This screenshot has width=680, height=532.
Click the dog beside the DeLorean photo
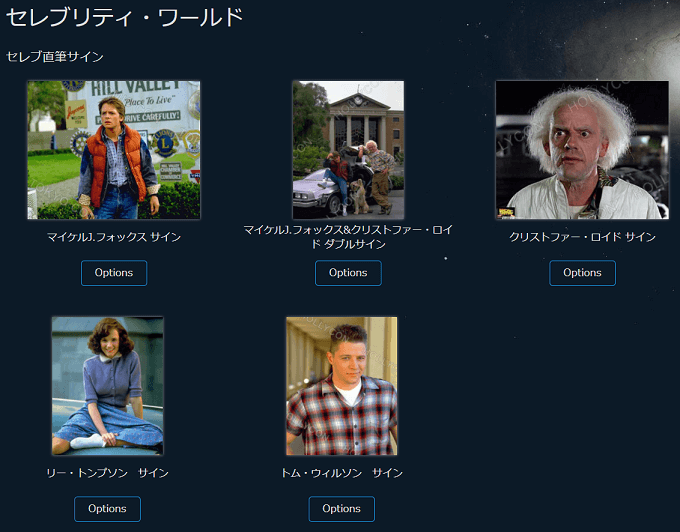tap(359, 196)
